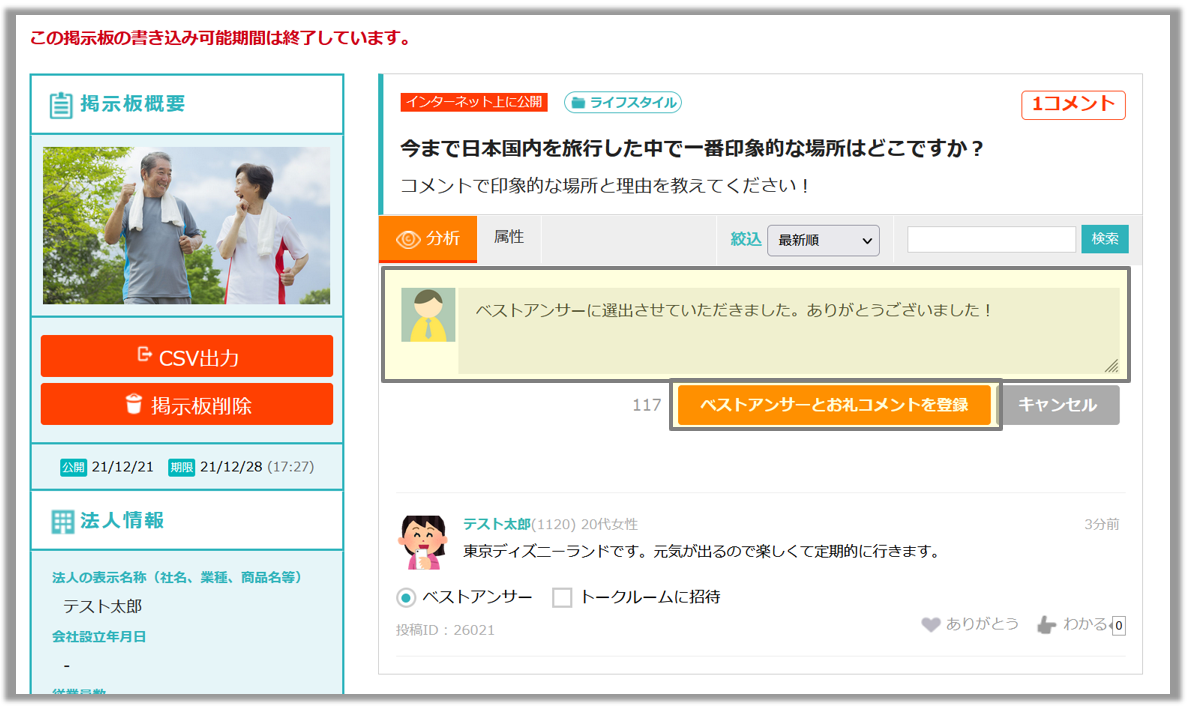Click the 公開 date 21/12/21
This screenshot has width=1191, height=710.
click(x=122, y=468)
